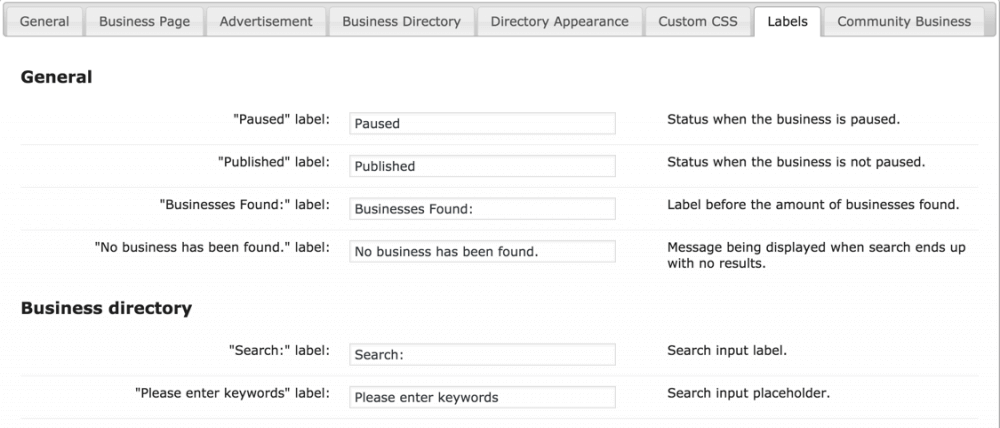This screenshot has height=428, width=1000.
Task: Click the "Business directory" section heading
Action: (x=106, y=308)
